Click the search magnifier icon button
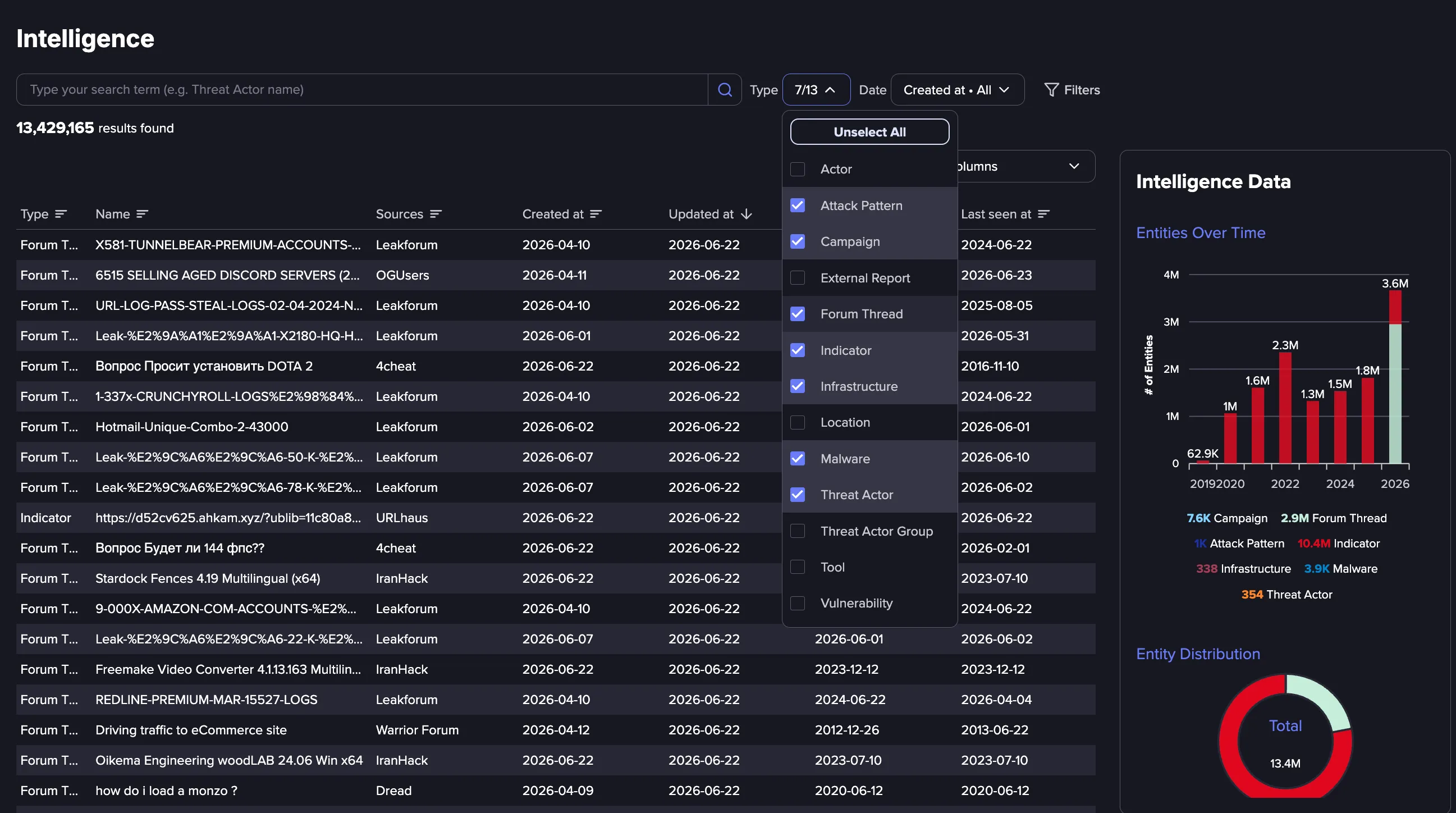This screenshot has height=813, width=1456. pyautogui.click(x=725, y=89)
